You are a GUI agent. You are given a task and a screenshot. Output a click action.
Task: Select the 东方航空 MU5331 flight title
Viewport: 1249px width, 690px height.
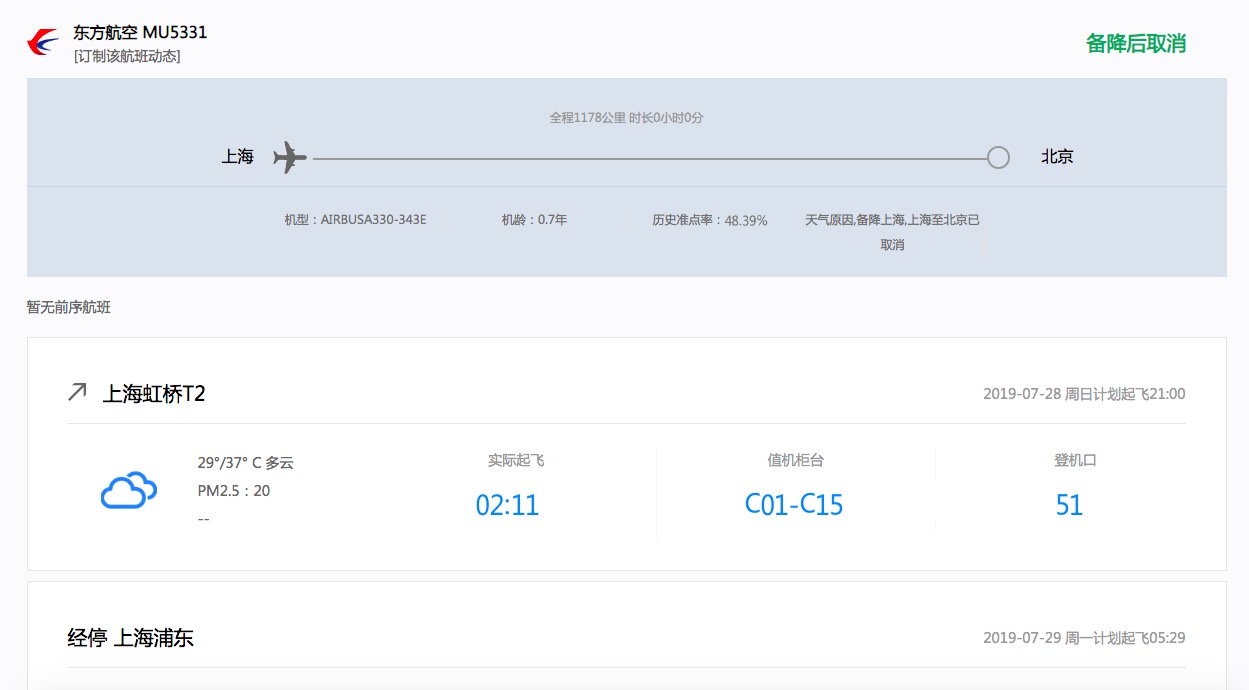click(x=140, y=32)
